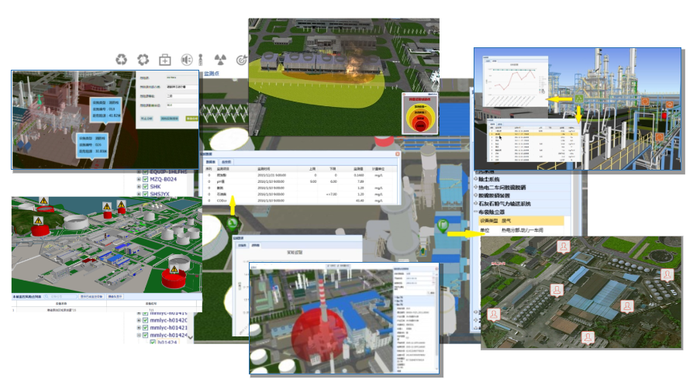Switch to second tab in monitoring data window
The image size is (700, 386).
tap(226, 162)
